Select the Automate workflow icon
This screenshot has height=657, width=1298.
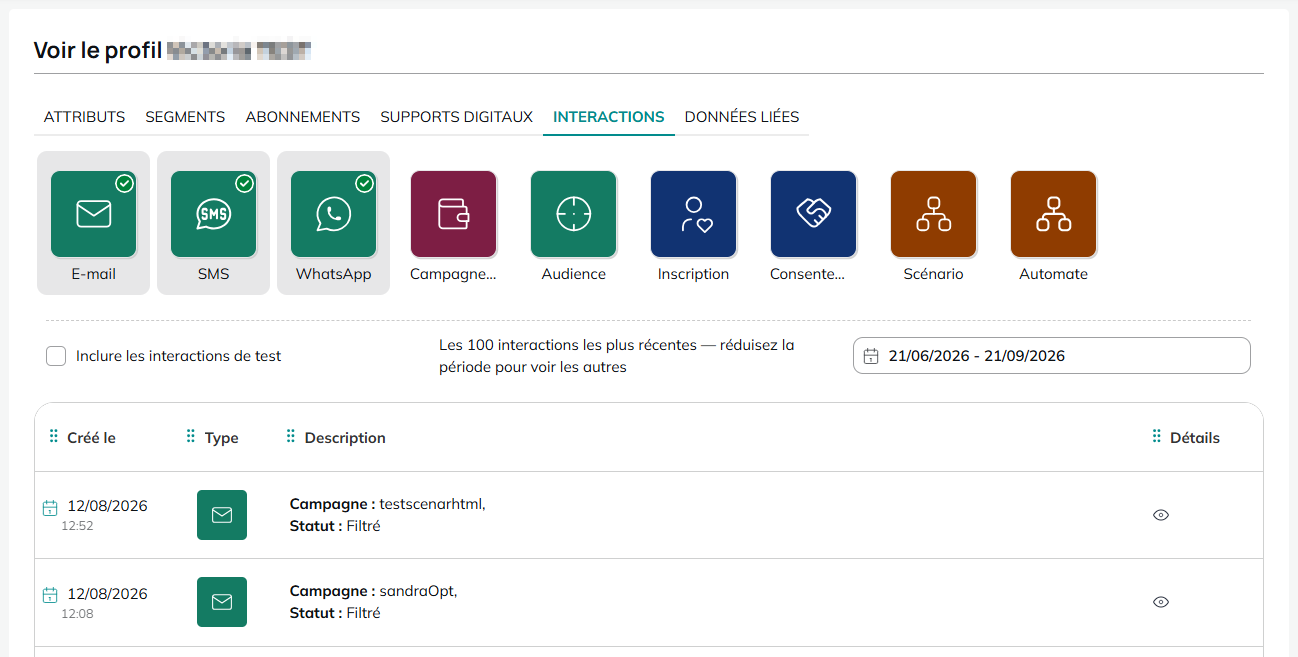pos(1053,215)
